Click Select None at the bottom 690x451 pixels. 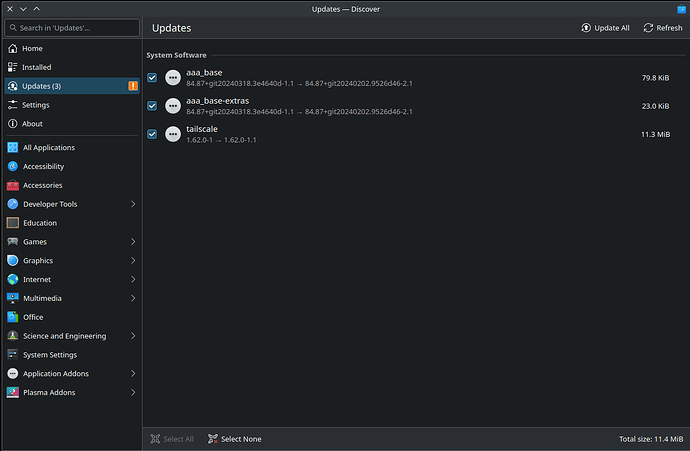[234, 439]
